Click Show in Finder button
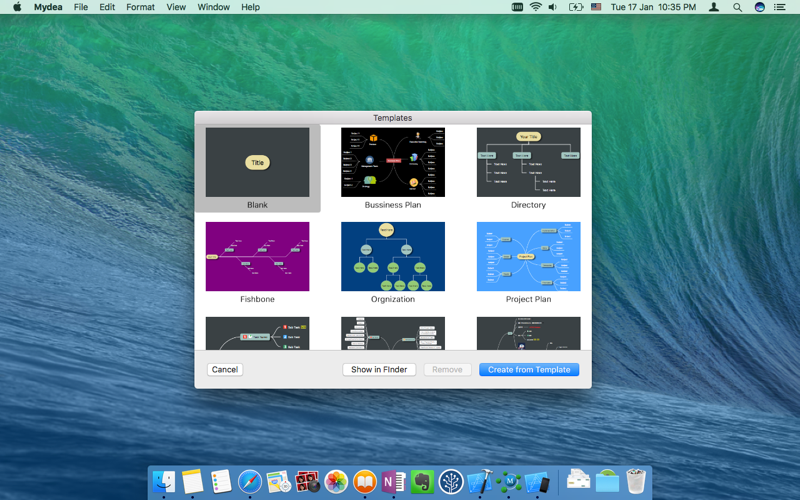Viewport: 800px width, 500px height. [379, 369]
